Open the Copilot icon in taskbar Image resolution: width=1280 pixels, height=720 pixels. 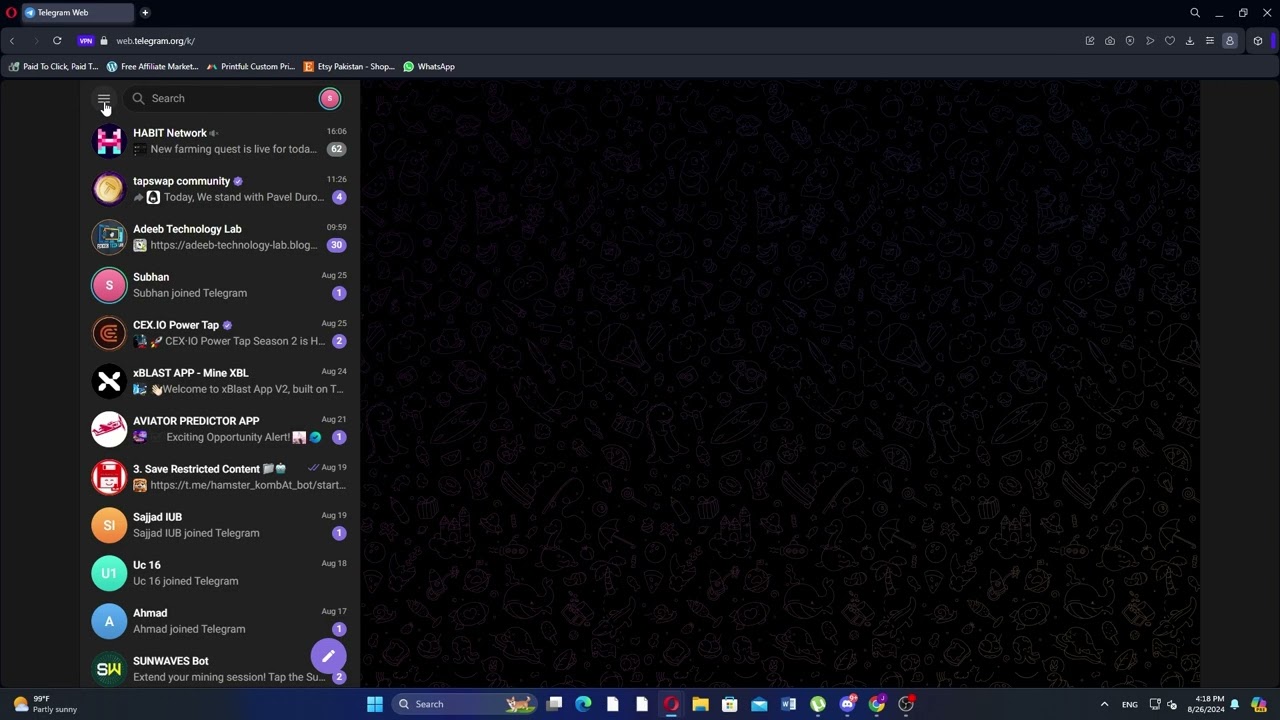tap(1259, 704)
